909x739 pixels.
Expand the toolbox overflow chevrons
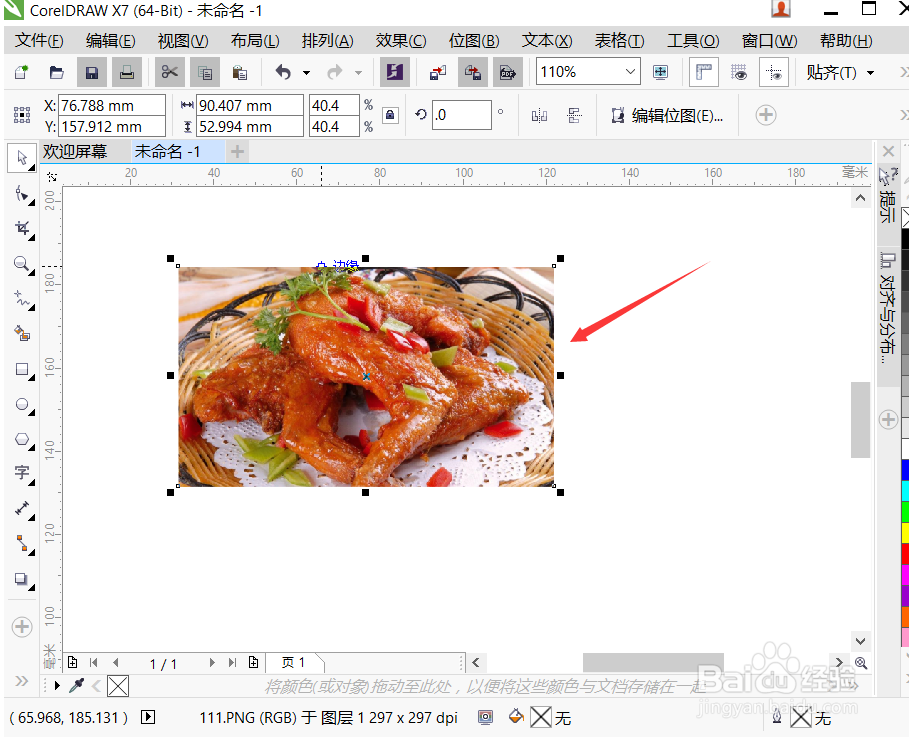(21, 680)
